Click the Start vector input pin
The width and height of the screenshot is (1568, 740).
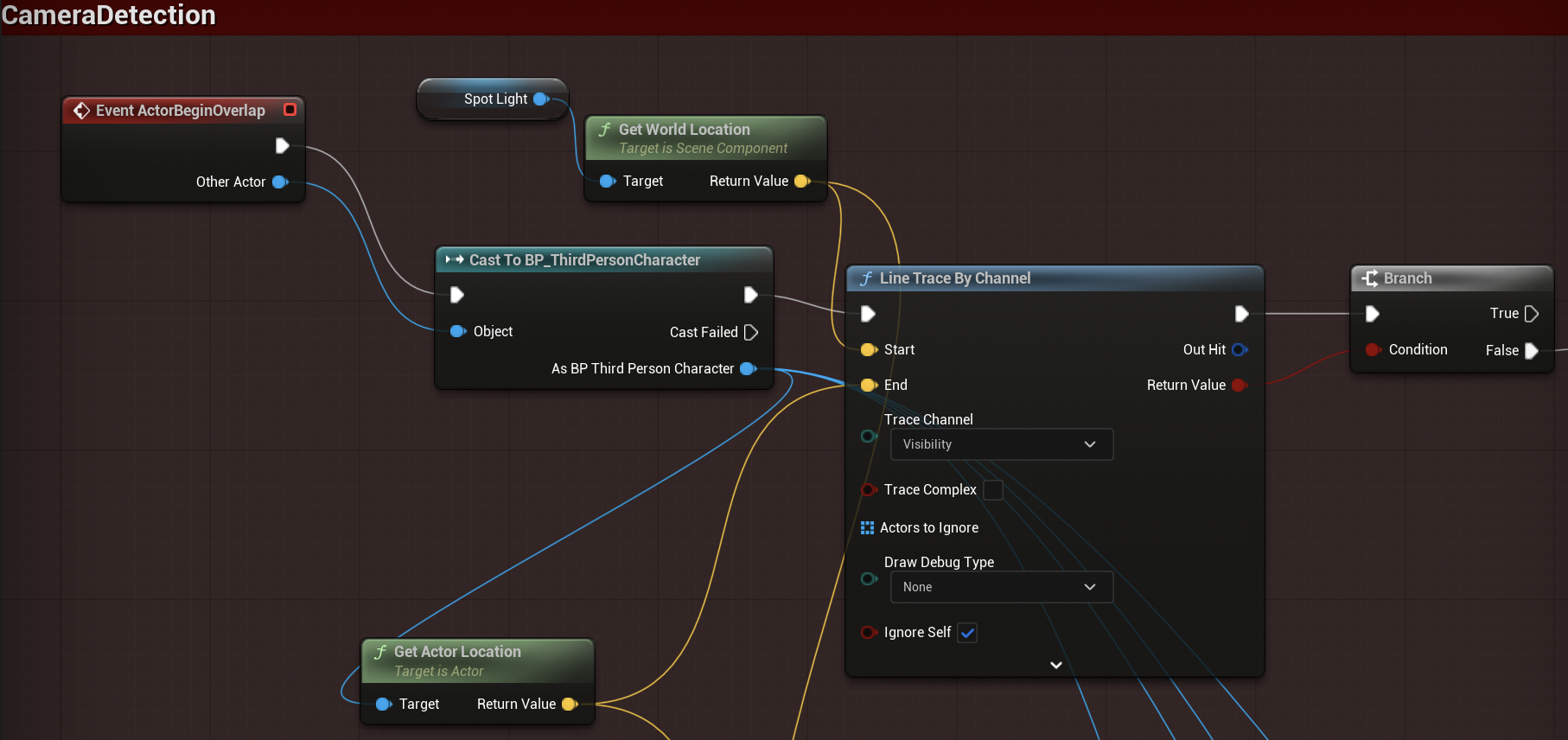coord(869,349)
